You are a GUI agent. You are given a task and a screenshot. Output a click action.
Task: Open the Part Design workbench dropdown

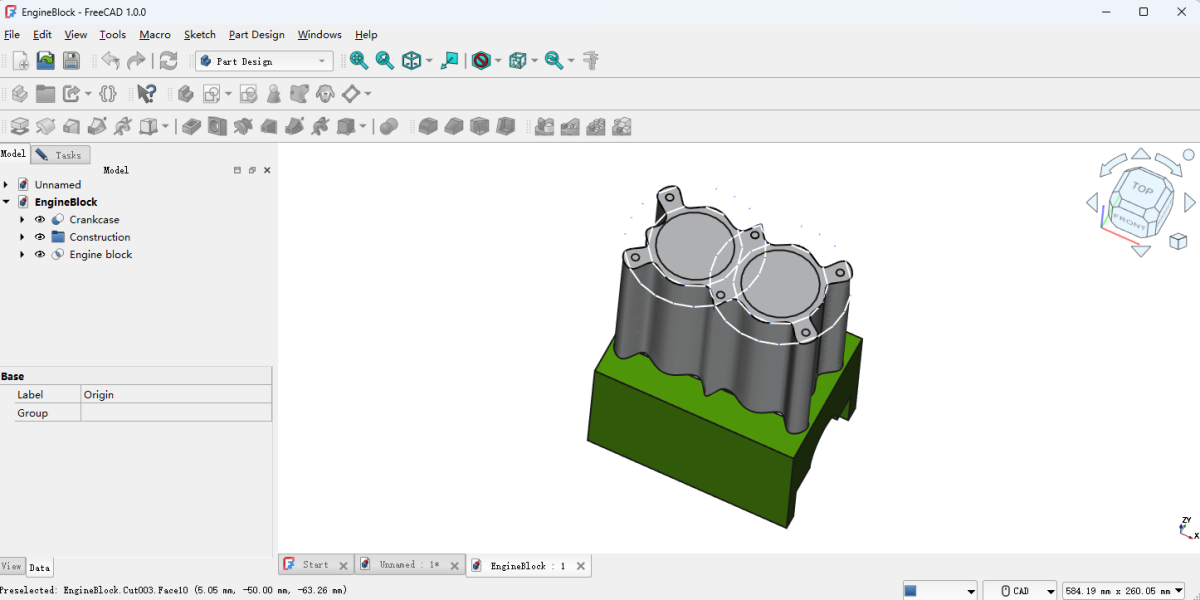coord(264,61)
